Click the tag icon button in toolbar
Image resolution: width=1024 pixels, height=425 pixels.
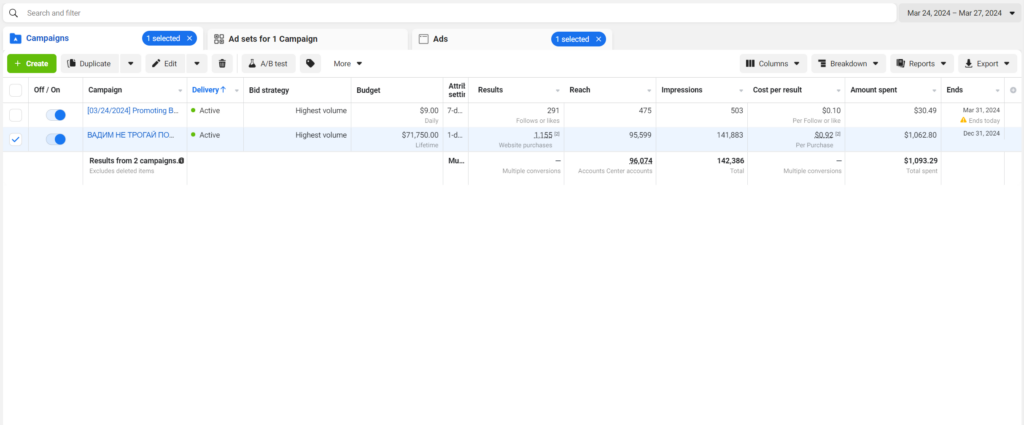click(310, 63)
